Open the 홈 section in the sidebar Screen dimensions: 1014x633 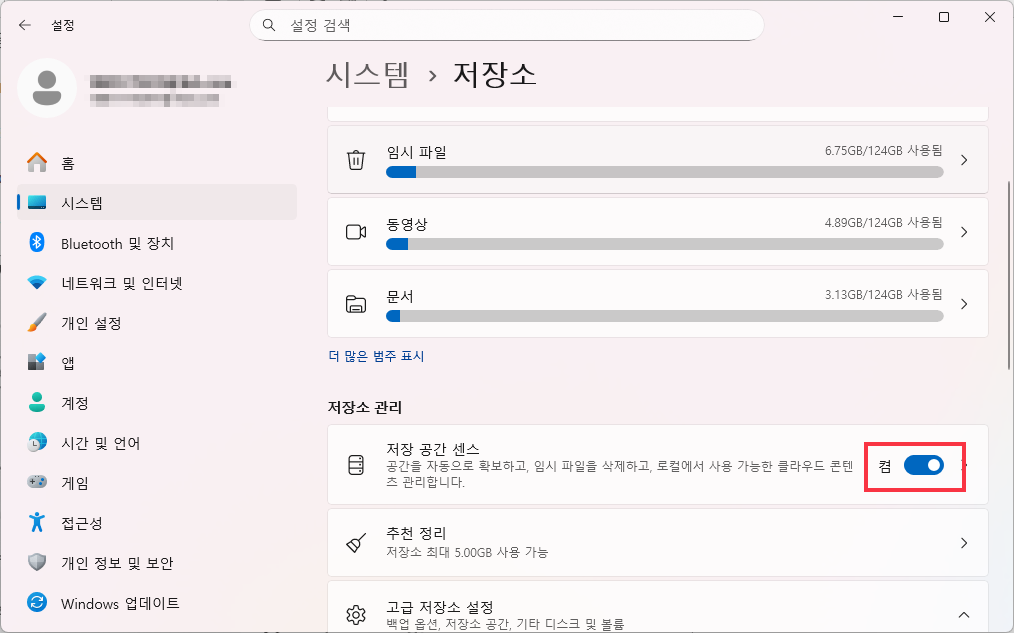[x=60, y=162]
